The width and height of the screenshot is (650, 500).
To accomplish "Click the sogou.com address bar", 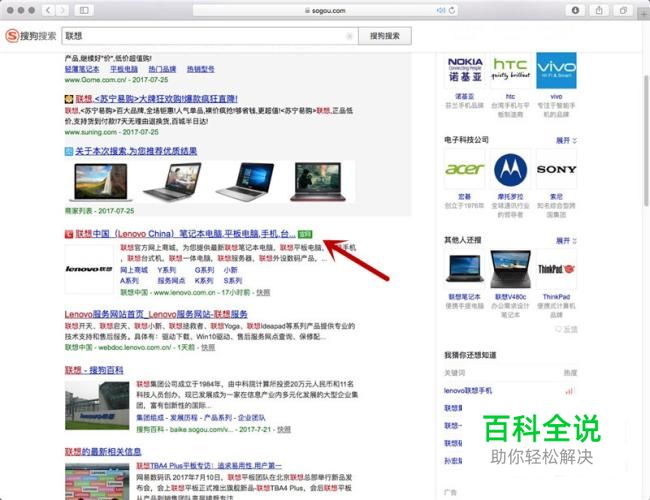I will (x=325, y=10).
